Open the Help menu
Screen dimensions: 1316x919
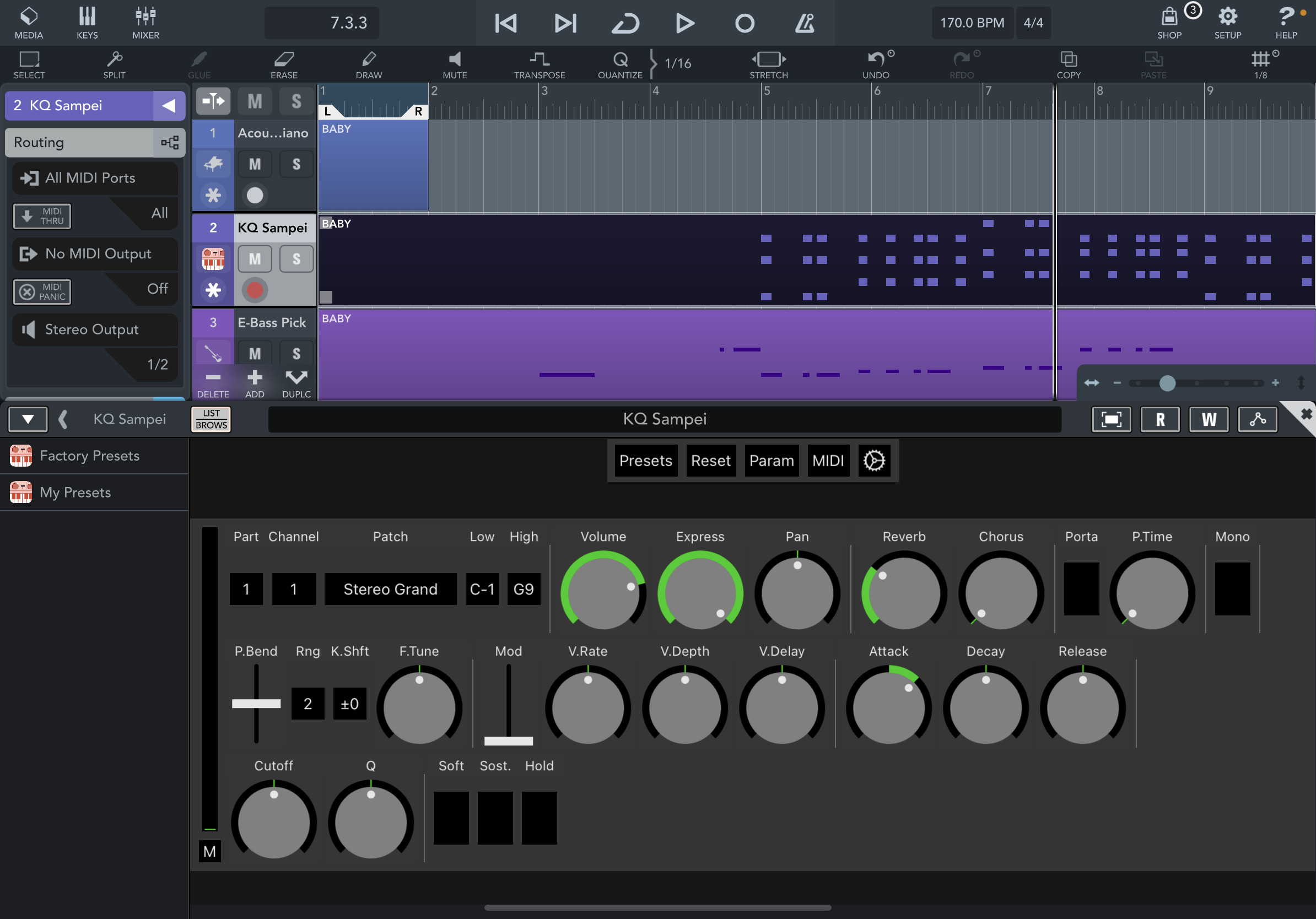[x=1286, y=23]
